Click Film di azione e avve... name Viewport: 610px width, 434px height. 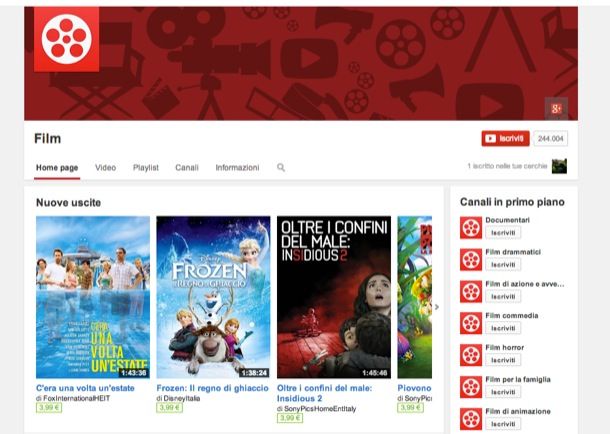[x=525, y=284]
